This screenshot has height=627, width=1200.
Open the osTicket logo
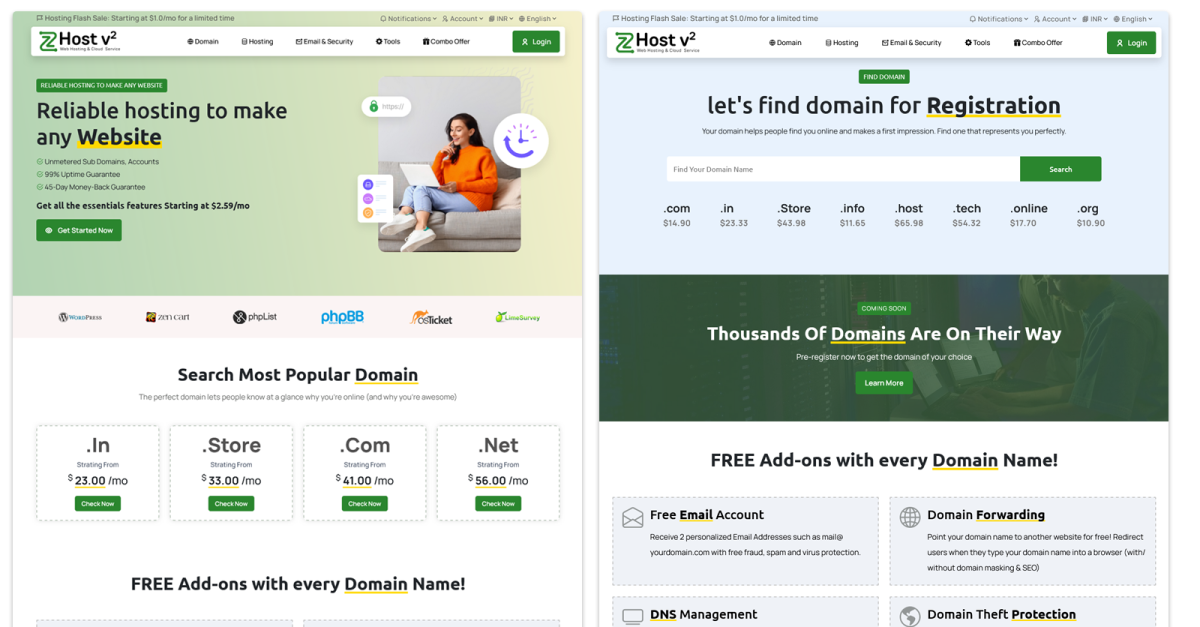point(431,317)
